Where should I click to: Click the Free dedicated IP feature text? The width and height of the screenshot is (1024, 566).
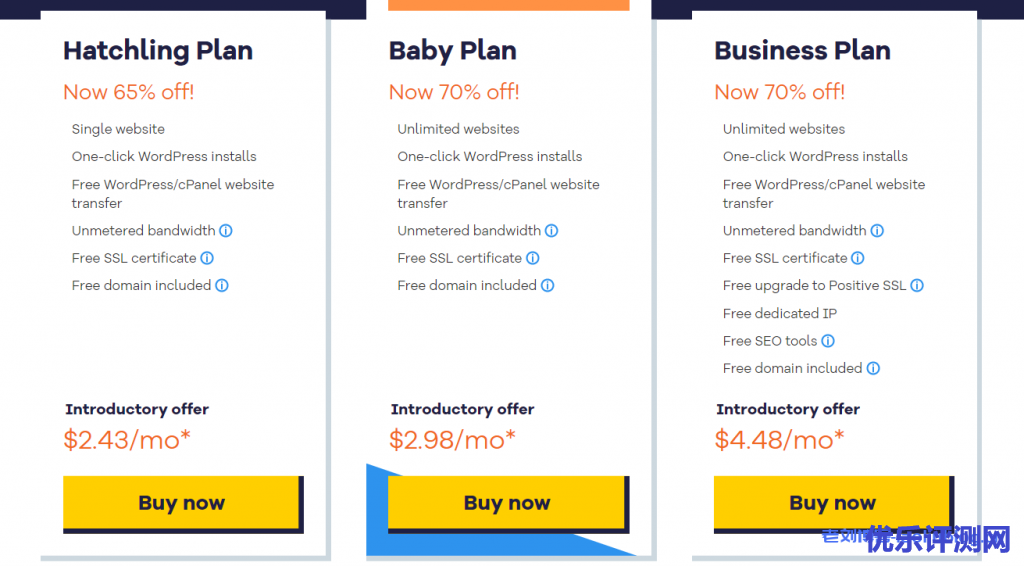point(780,314)
